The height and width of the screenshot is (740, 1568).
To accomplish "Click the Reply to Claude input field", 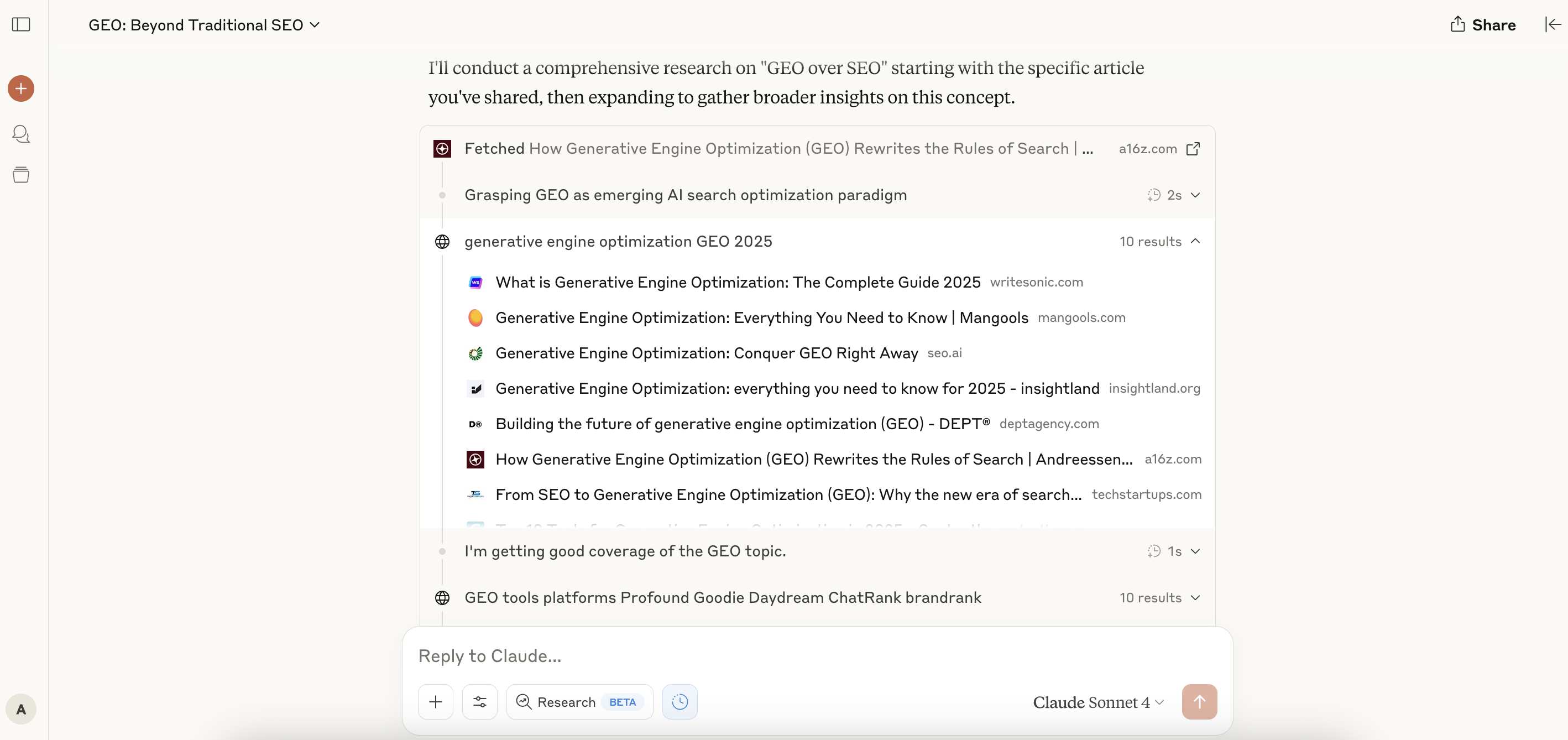I will [x=817, y=656].
